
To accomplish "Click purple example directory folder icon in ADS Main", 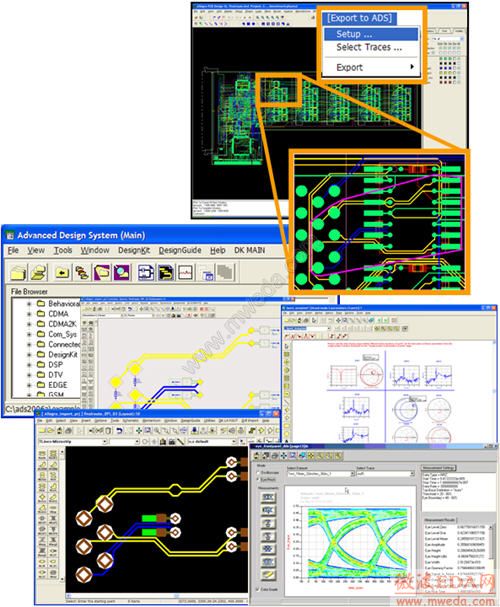I will click(102, 272).
